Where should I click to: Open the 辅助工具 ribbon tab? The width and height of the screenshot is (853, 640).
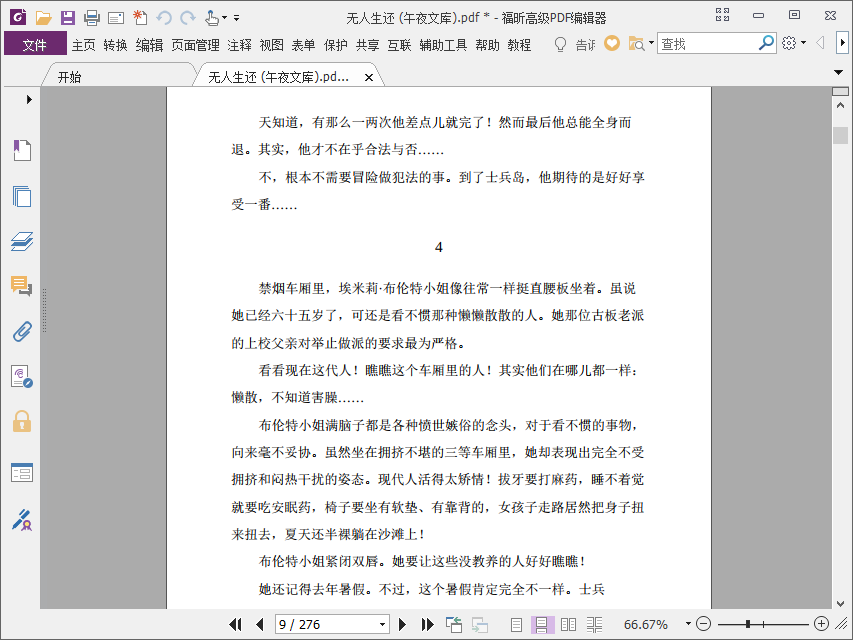coord(443,45)
